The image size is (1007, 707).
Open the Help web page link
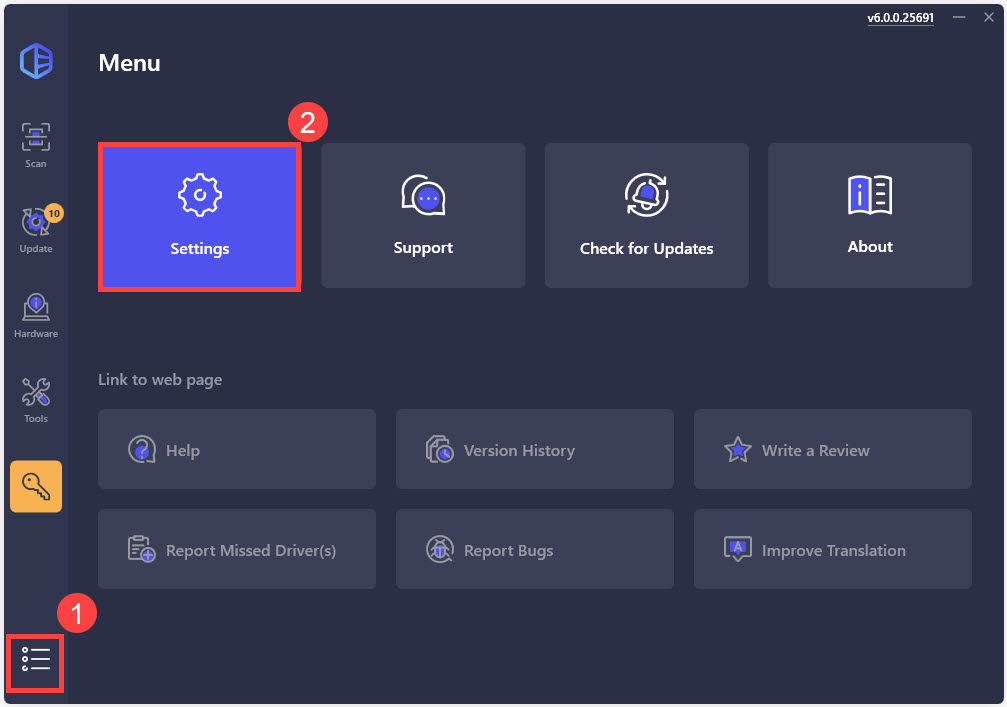pyautogui.click(x=237, y=450)
